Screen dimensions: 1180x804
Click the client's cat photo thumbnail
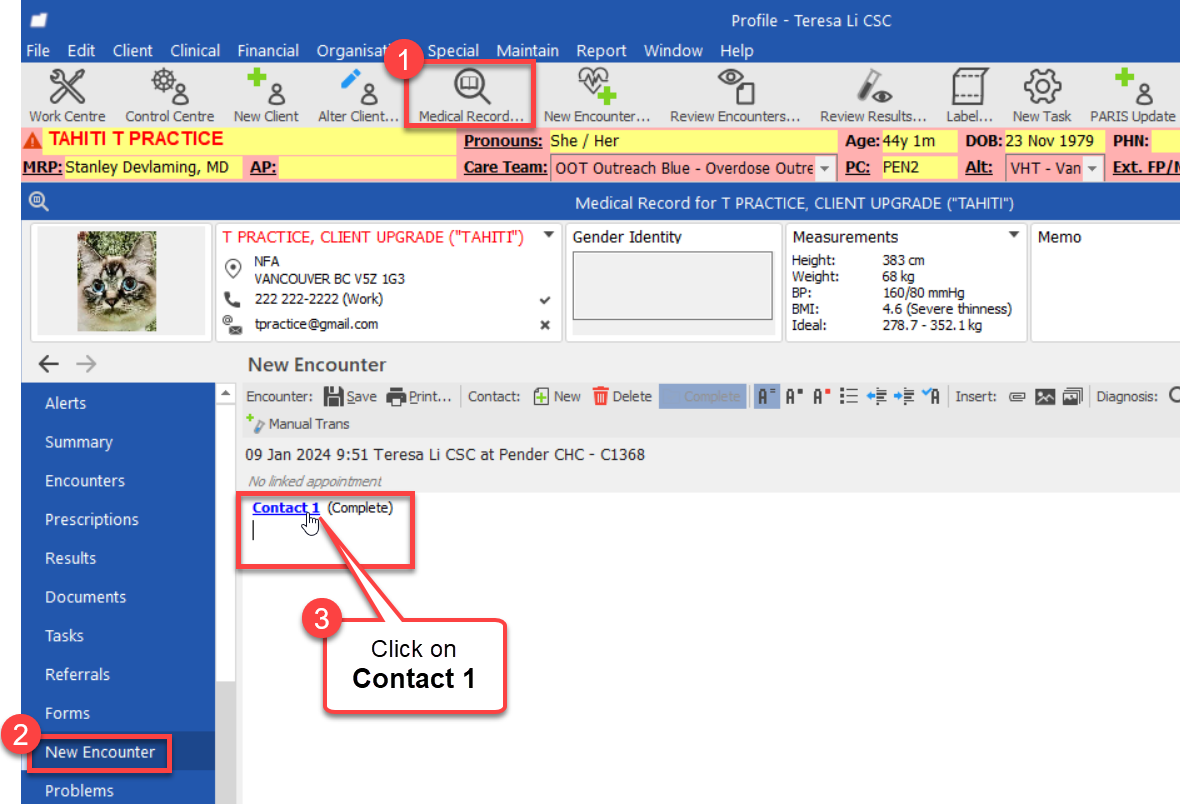117,283
